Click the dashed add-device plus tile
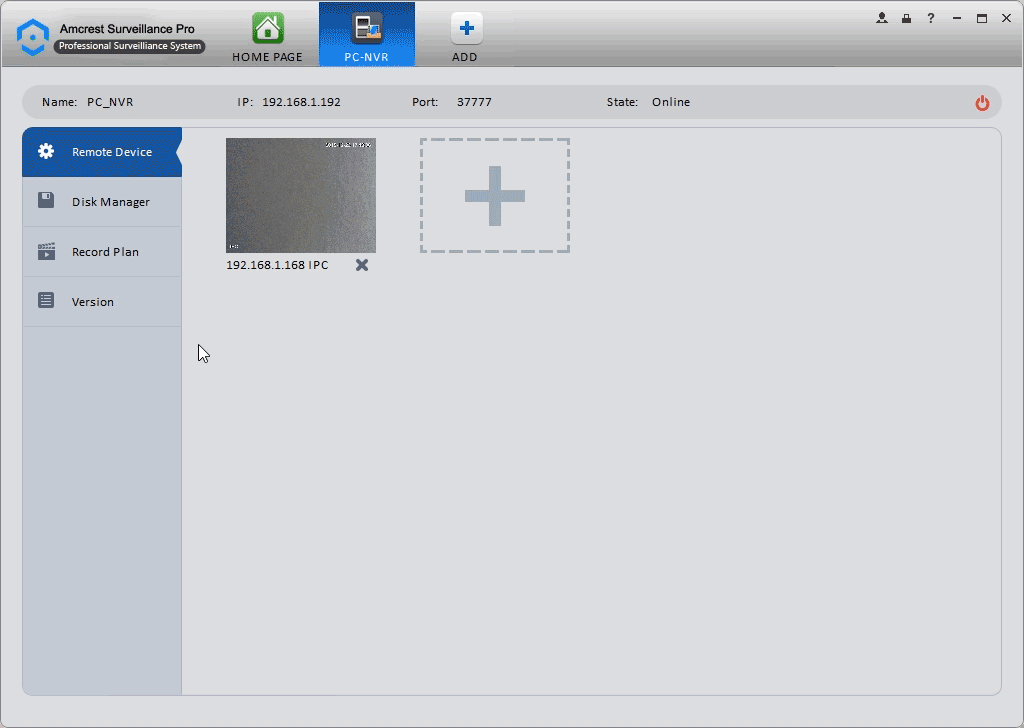This screenshot has height=728, width=1024. point(495,195)
